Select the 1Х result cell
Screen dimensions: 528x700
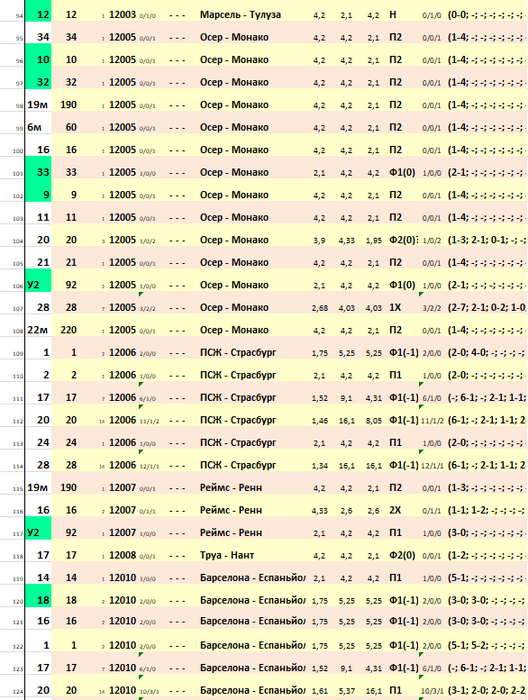click(395, 308)
